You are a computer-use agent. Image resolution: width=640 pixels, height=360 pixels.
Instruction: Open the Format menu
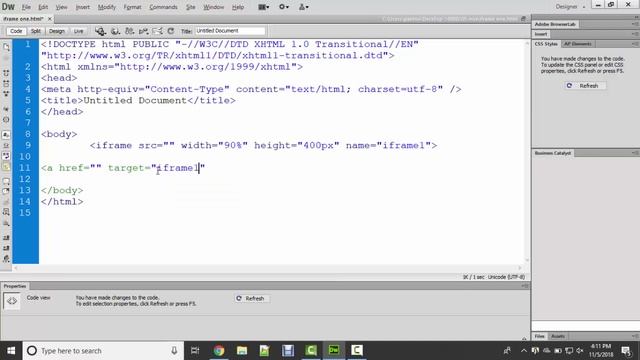pos(132,7)
